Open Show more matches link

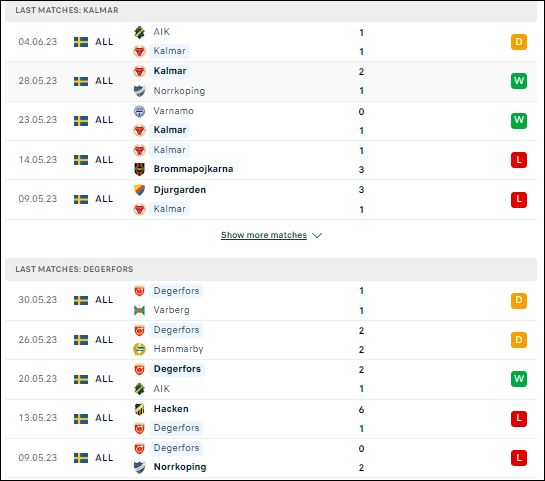pyautogui.click(x=264, y=235)
